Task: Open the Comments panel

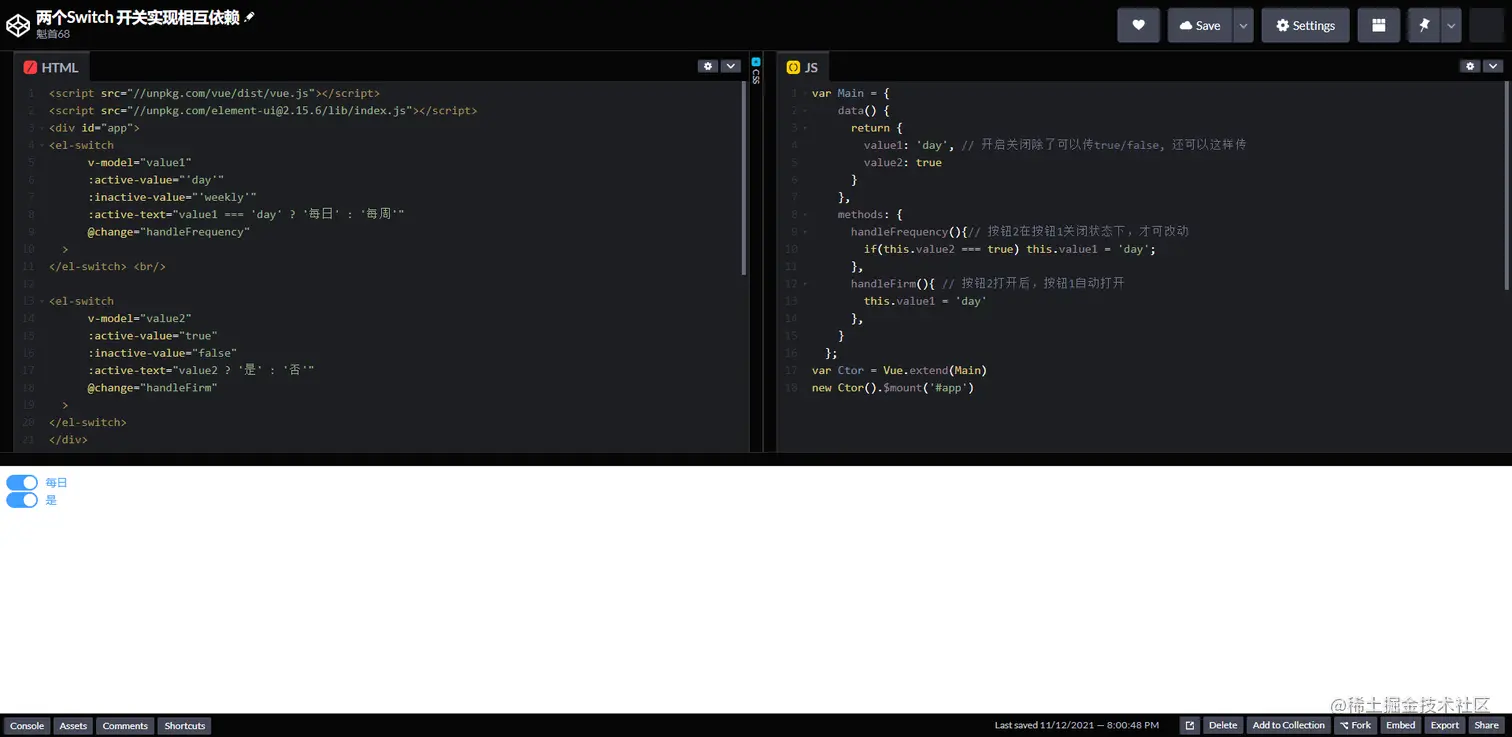Action: tap(125, 726)
